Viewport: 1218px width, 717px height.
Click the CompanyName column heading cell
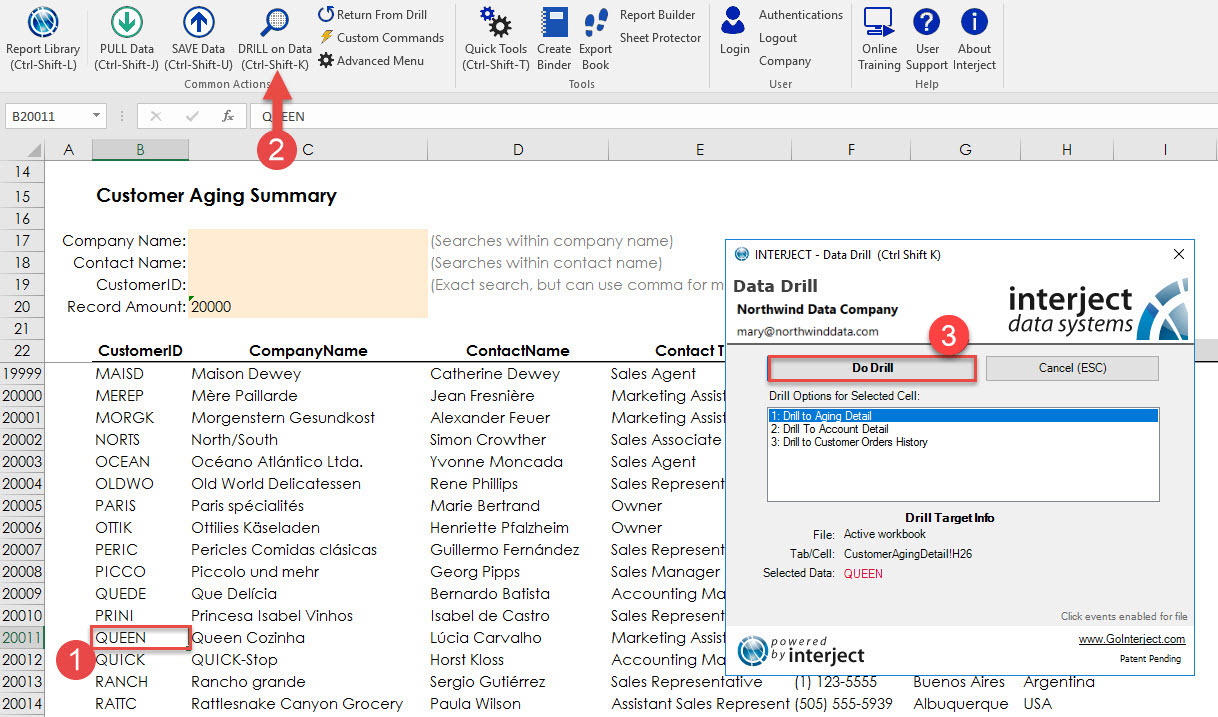tap(308, 351)
